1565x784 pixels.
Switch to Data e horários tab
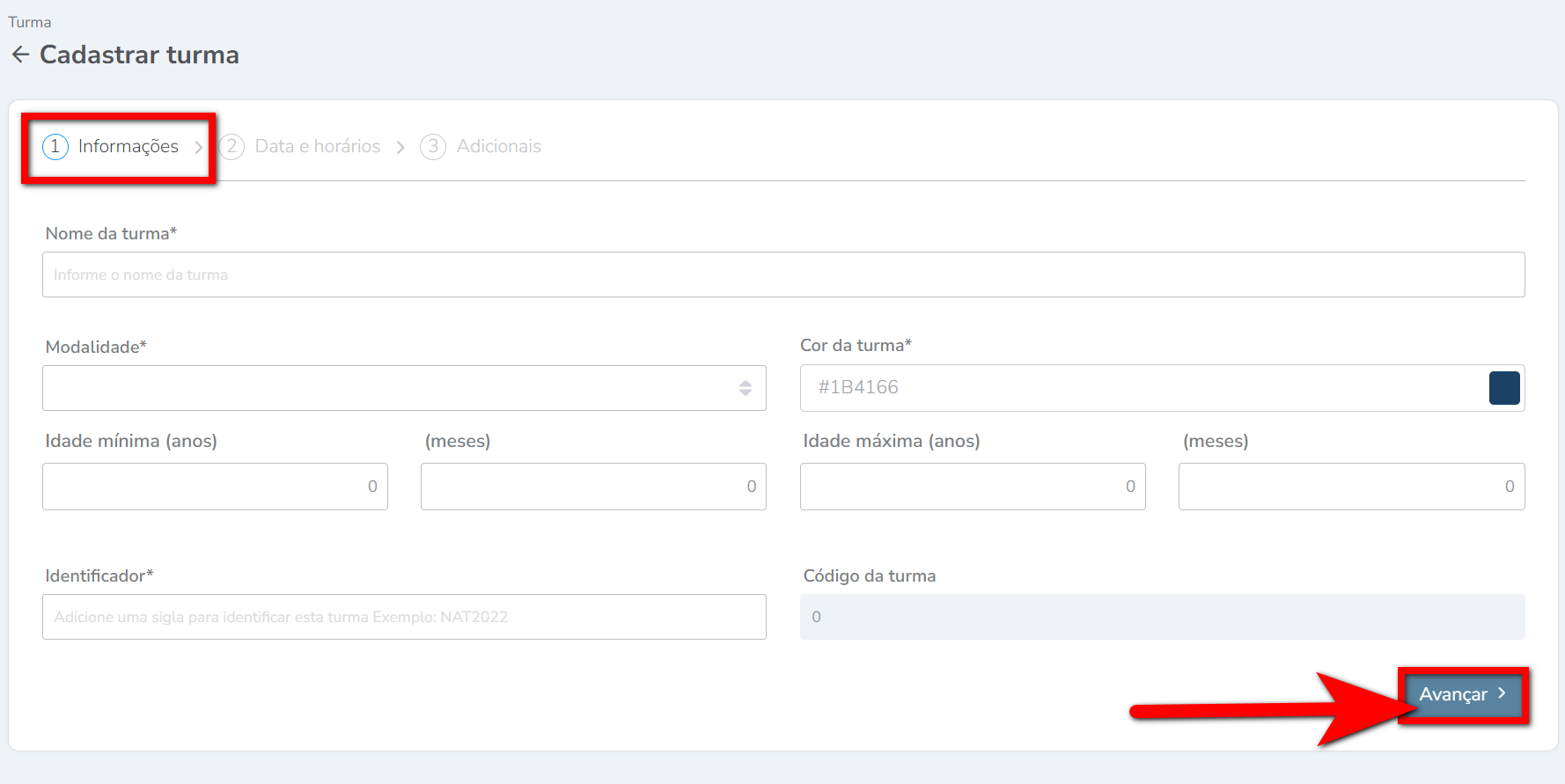317,146
